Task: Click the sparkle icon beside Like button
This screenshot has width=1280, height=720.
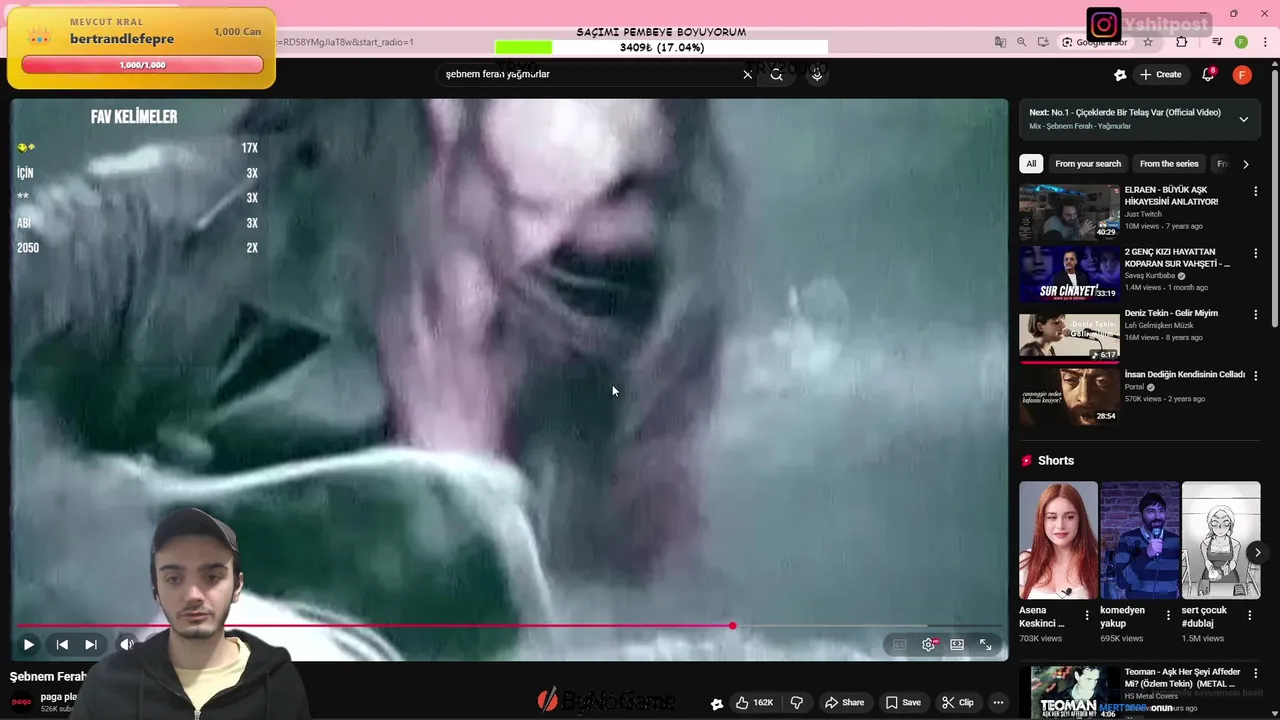Action: click(x=716, y=704)
